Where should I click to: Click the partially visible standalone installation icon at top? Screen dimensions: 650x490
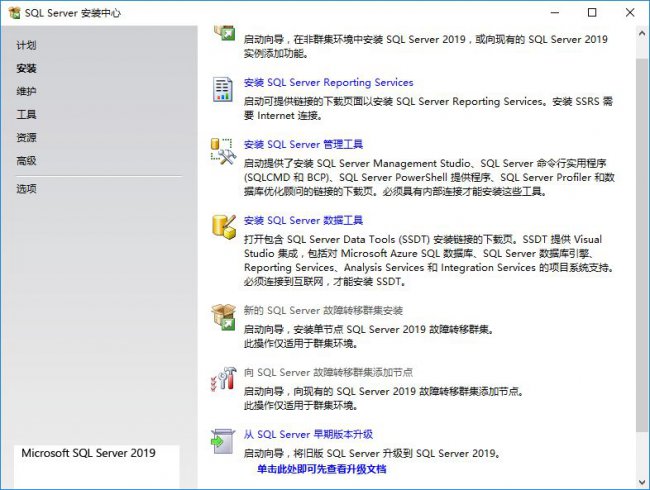224,33
